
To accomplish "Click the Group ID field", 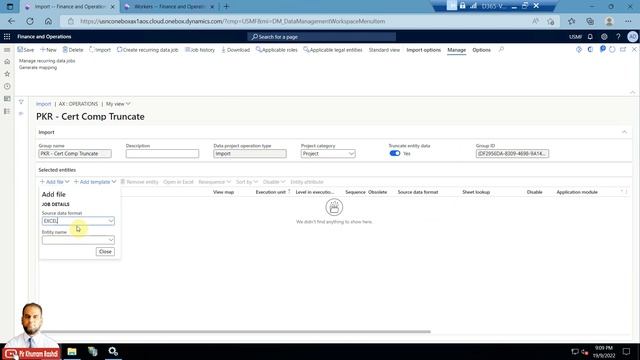I will click(x=512, y=153).
